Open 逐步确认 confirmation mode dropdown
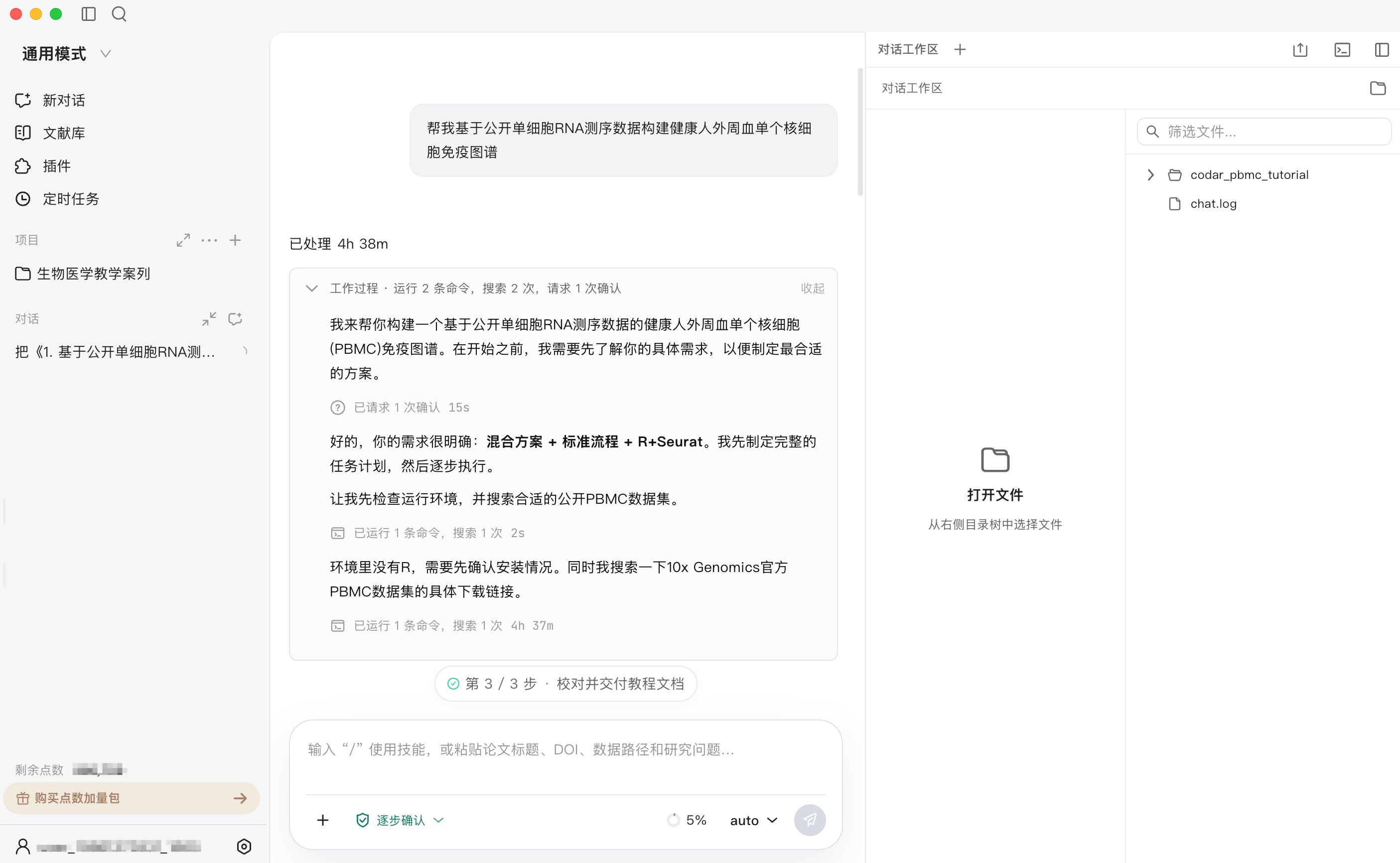1400x863 pixels. pyautogui.click(x=400, y=820)
